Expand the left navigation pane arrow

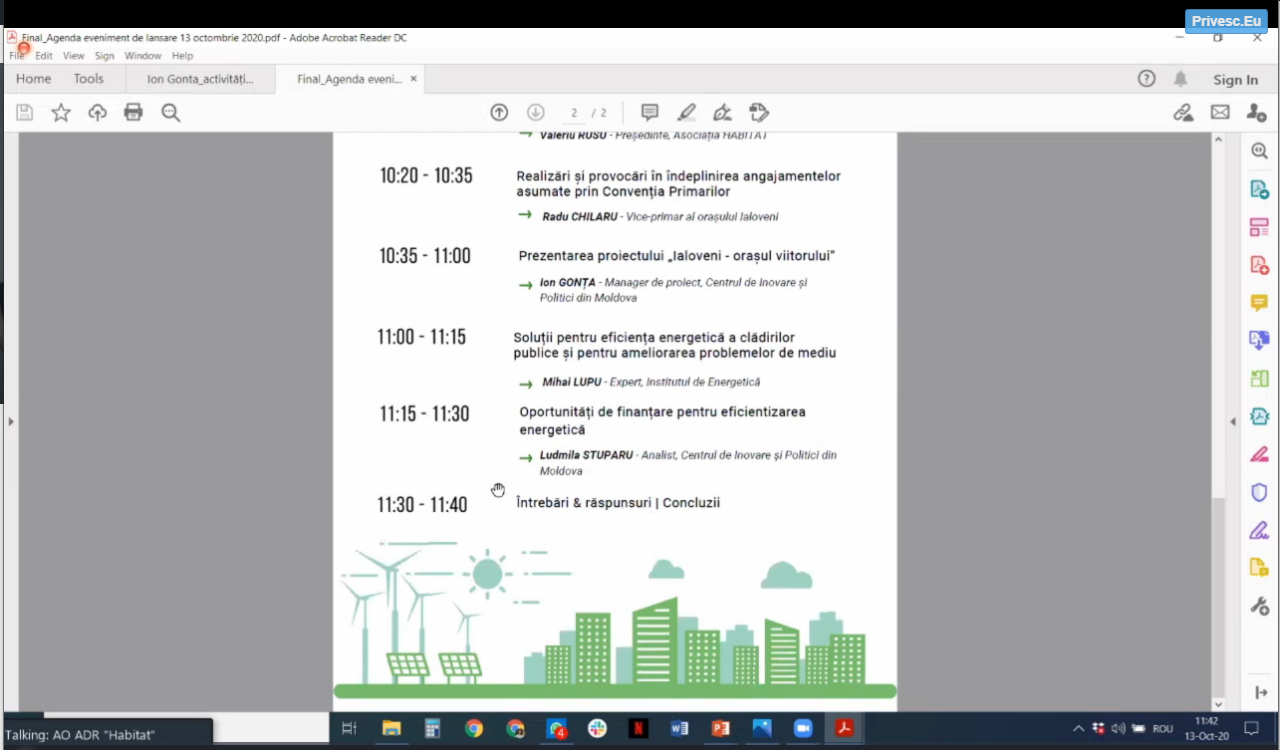[x=11, y=422]
